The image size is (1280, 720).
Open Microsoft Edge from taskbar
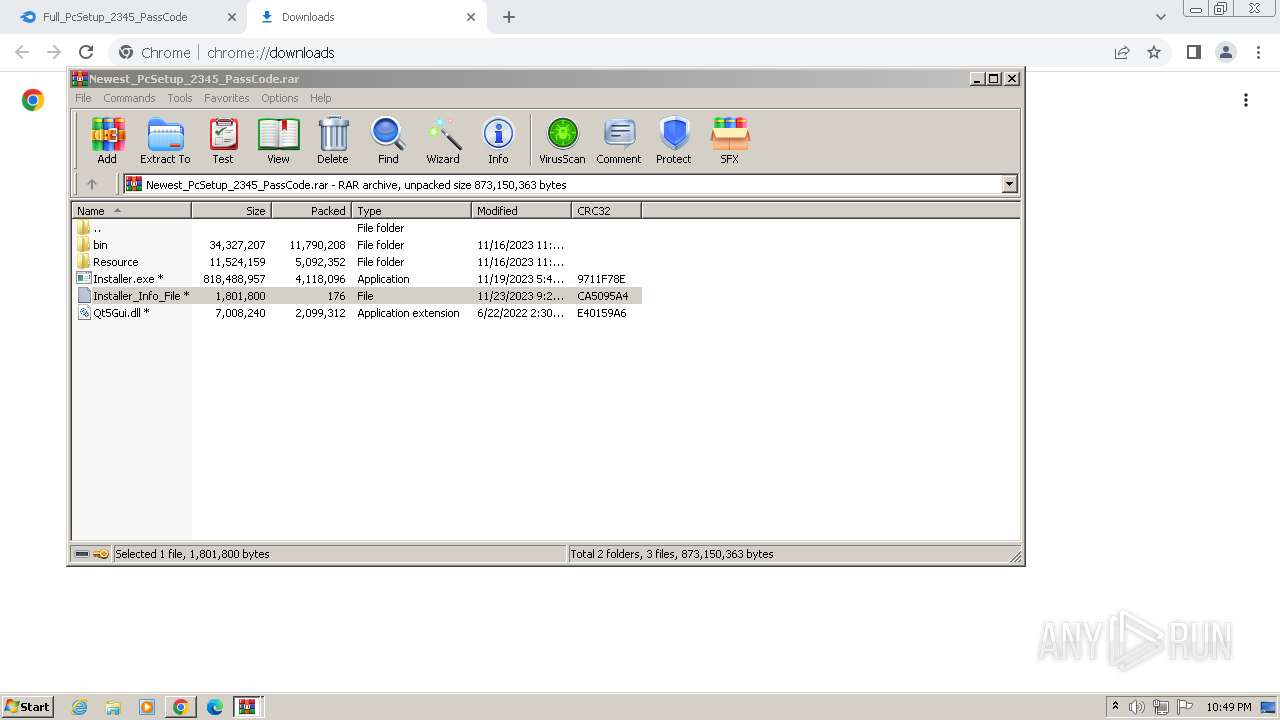click(214, 707)
